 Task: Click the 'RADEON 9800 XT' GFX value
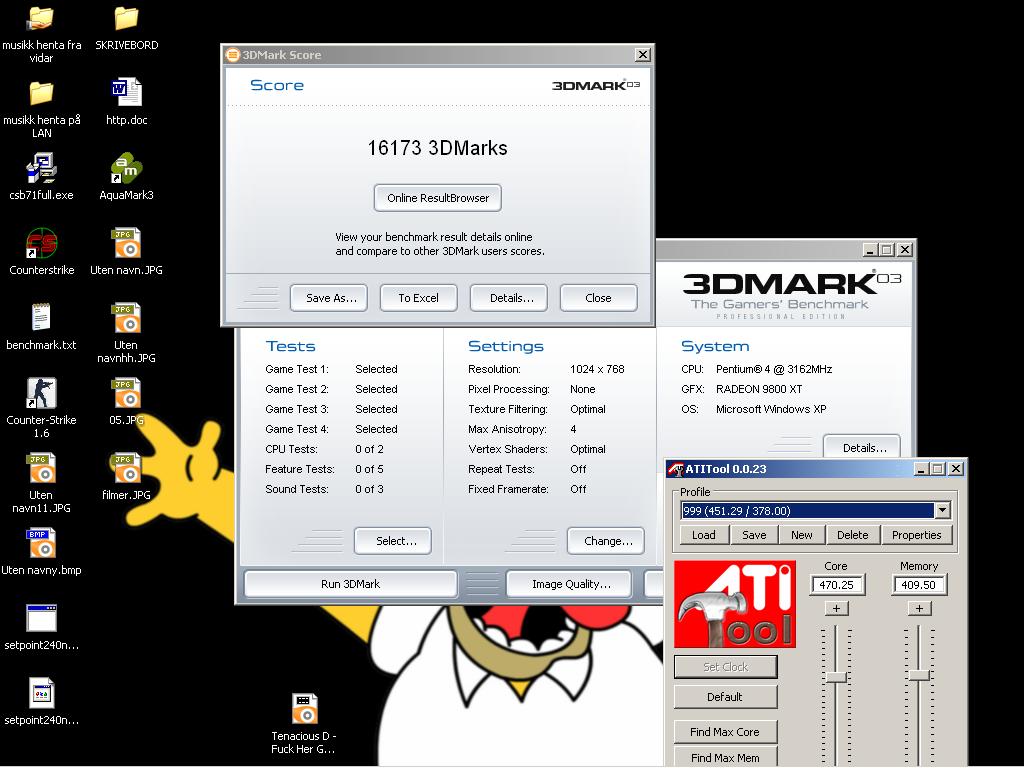pos(759,389)
